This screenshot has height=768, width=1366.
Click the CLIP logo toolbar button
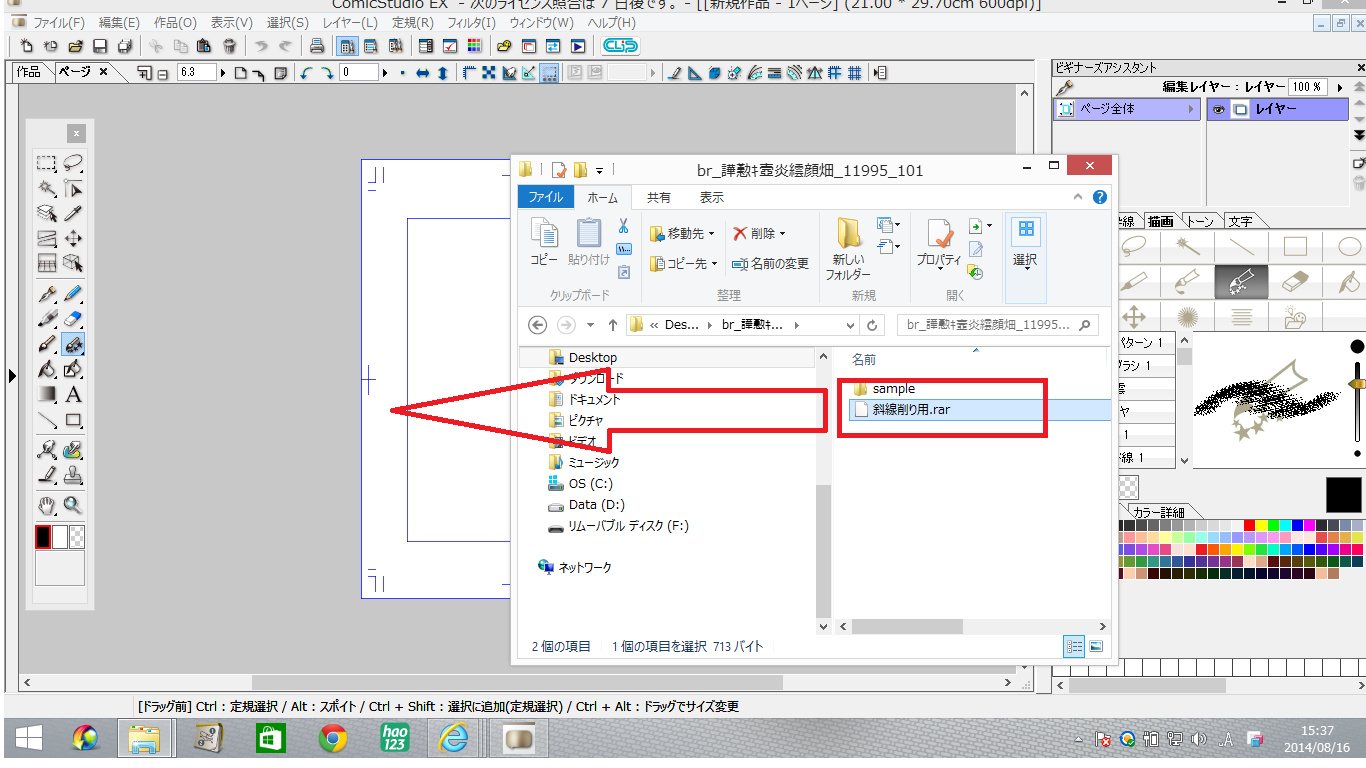click(x=620, y=46)
